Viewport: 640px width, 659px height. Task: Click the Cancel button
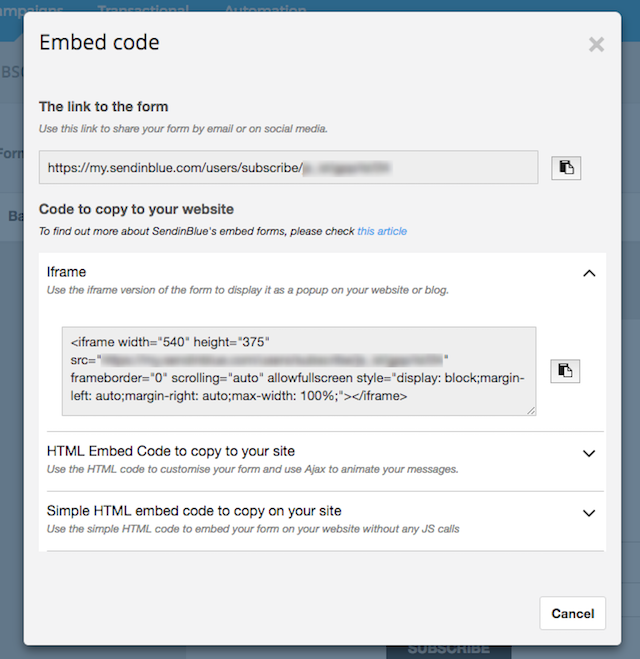pos(572,613)
